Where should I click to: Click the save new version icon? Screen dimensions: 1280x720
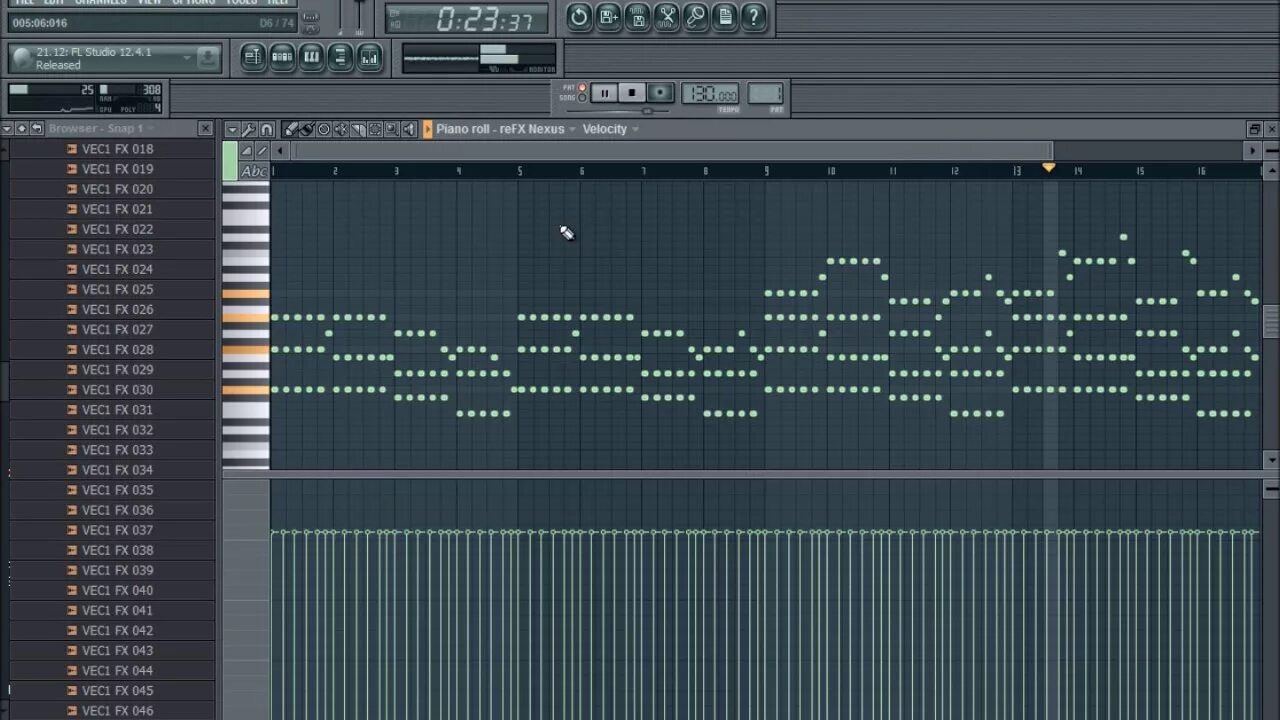point(608,16)
